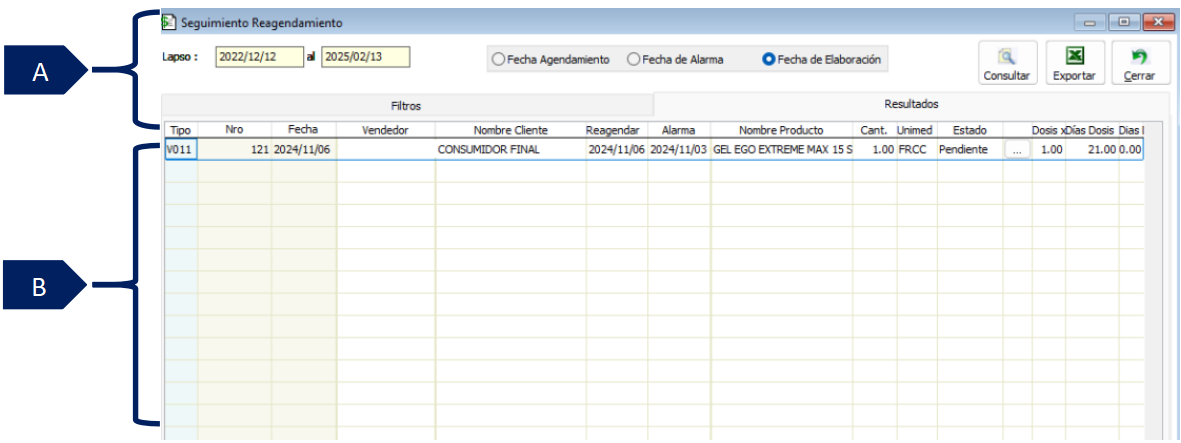Image resolution: width=1181 pixels, height=443 pixels.
Task: Select the Fecha de Alarma radio option
Action: (x=676, y=59)
